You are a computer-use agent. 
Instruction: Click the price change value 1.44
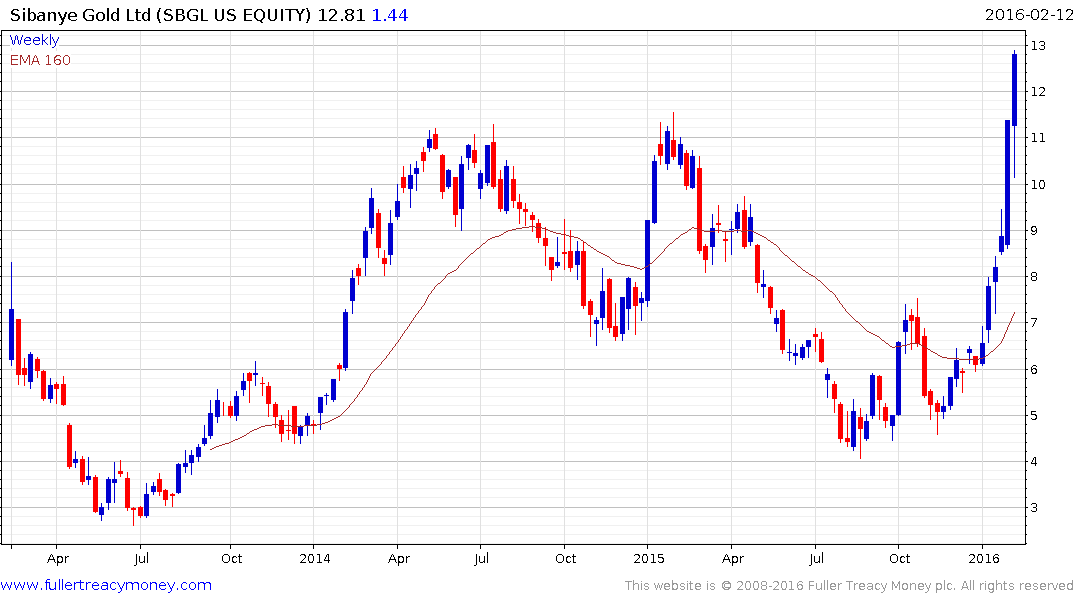(x=389, y=15)
